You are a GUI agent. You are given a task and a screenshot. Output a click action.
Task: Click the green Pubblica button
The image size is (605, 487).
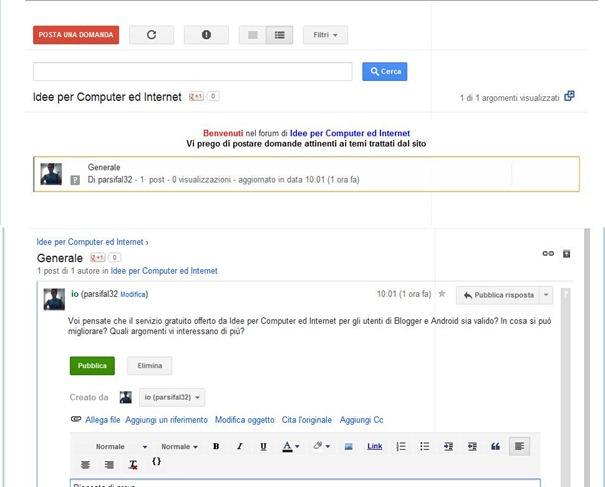pyautogui.click(x=92, y=365)
